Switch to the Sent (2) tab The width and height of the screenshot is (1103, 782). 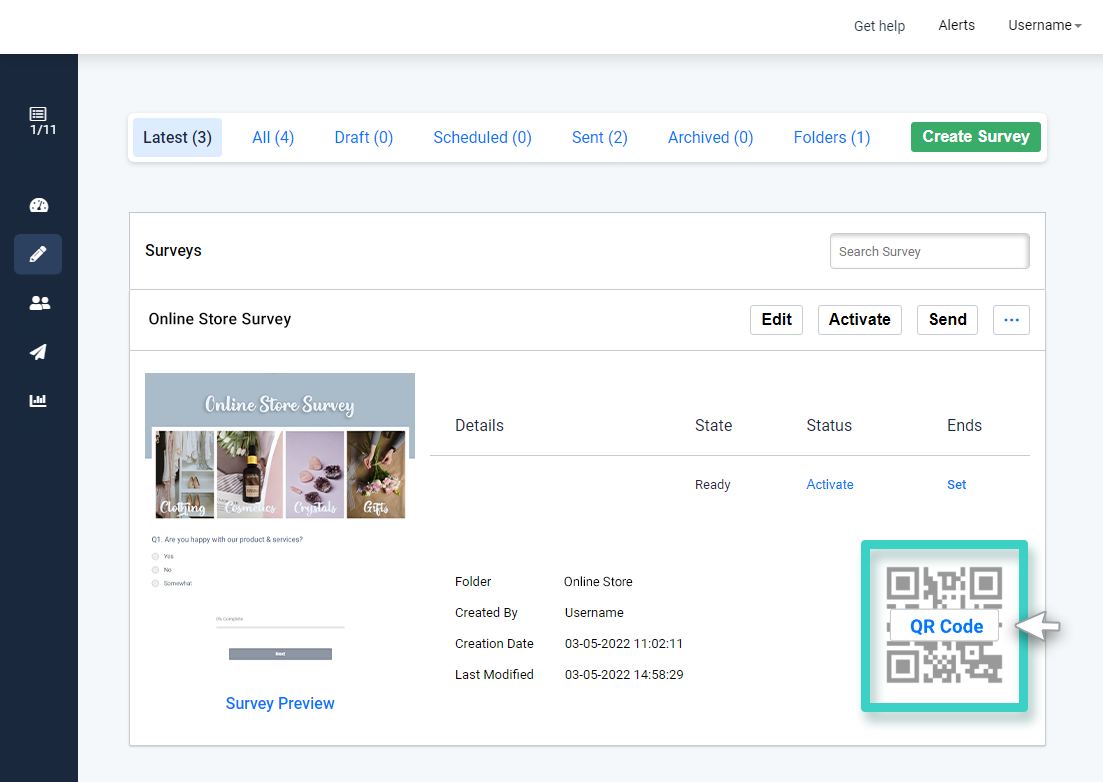pyautogui.click(x=599, y=137)
